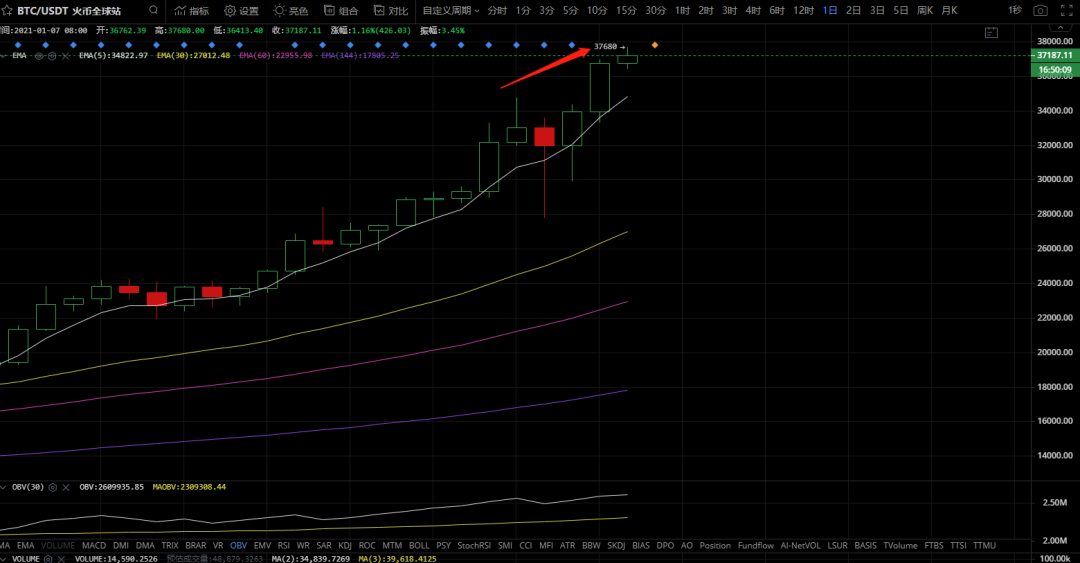Open the 指标 indicators menu
The width and height of the screenshot is (1080, 563).
(191, 11)
